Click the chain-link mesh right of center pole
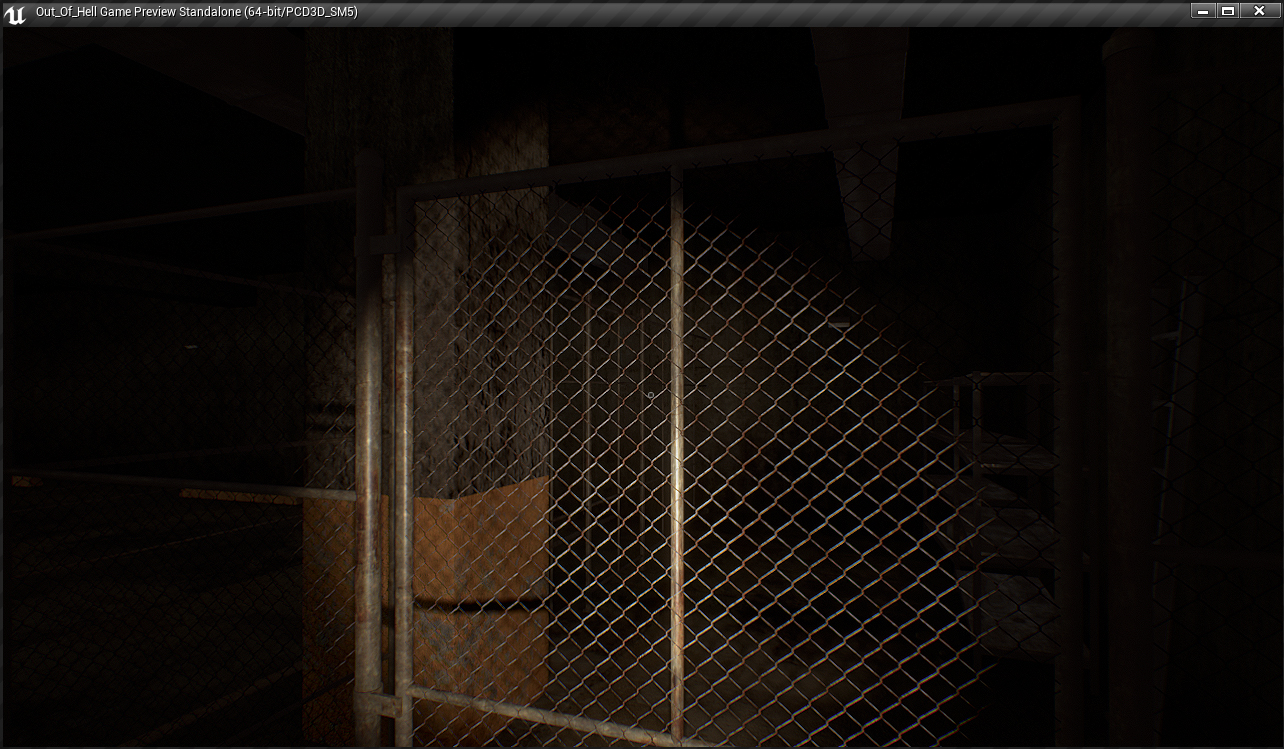Screen dimensions: 1284x749 [x=800, y=450]
